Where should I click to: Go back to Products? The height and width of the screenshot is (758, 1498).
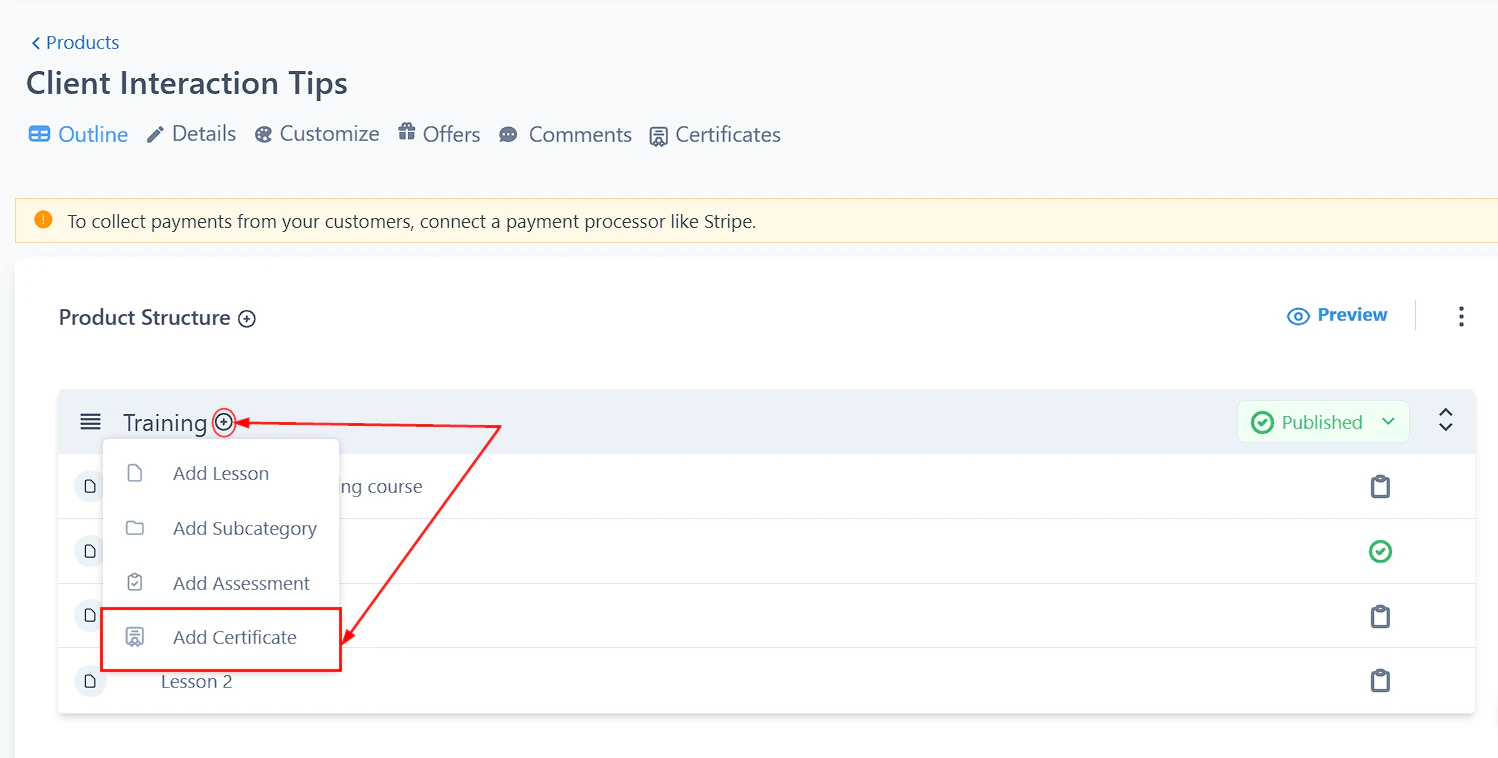pos(75,43)
